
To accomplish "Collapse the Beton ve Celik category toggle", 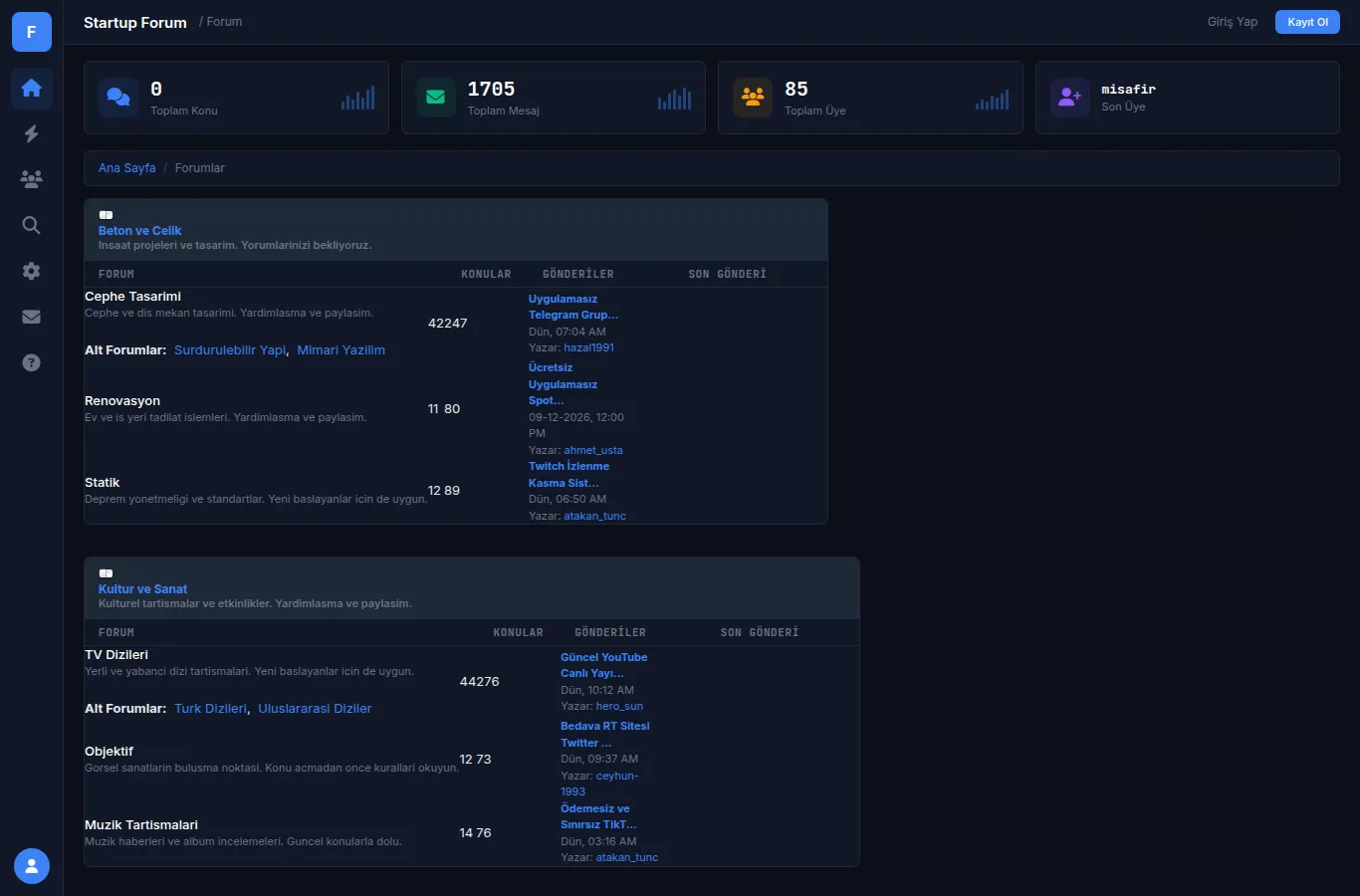I will coord(106,215).
